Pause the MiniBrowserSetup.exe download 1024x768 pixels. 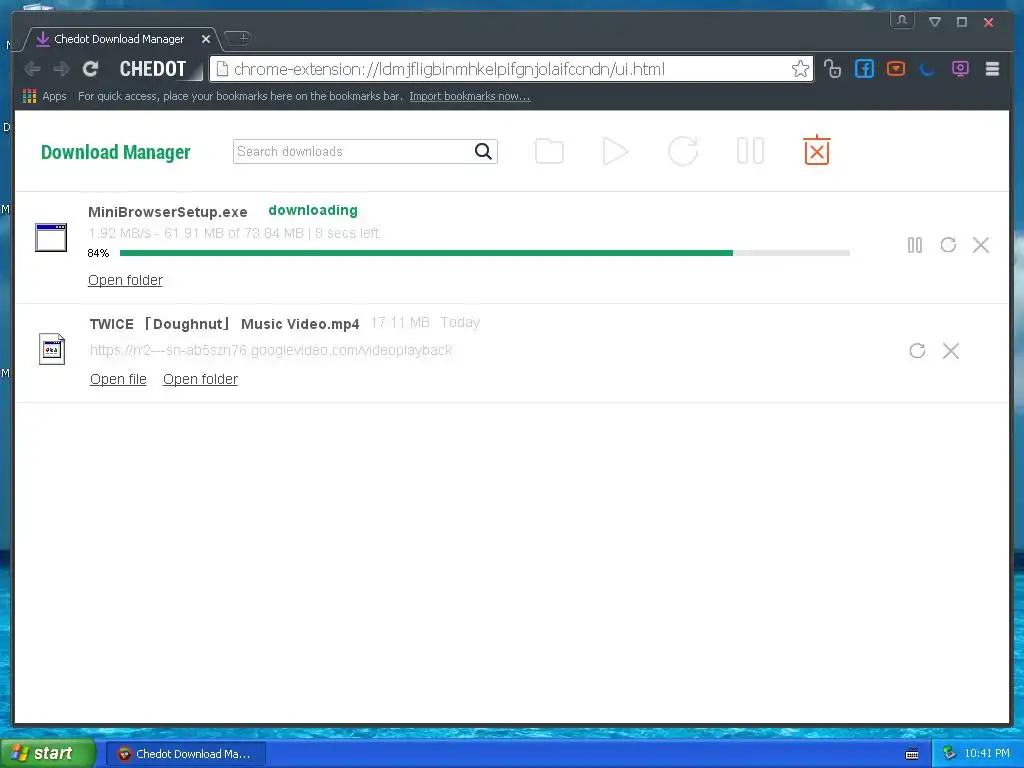pos(915,245)
